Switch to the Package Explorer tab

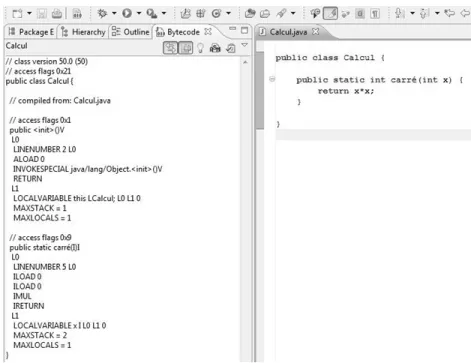point(31,32)
